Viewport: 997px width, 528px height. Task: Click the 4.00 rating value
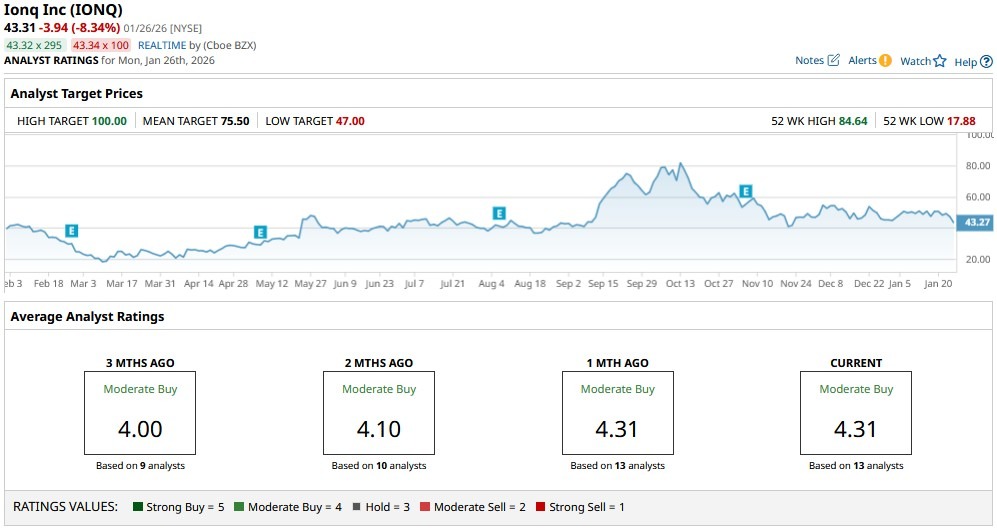[140, 429]
